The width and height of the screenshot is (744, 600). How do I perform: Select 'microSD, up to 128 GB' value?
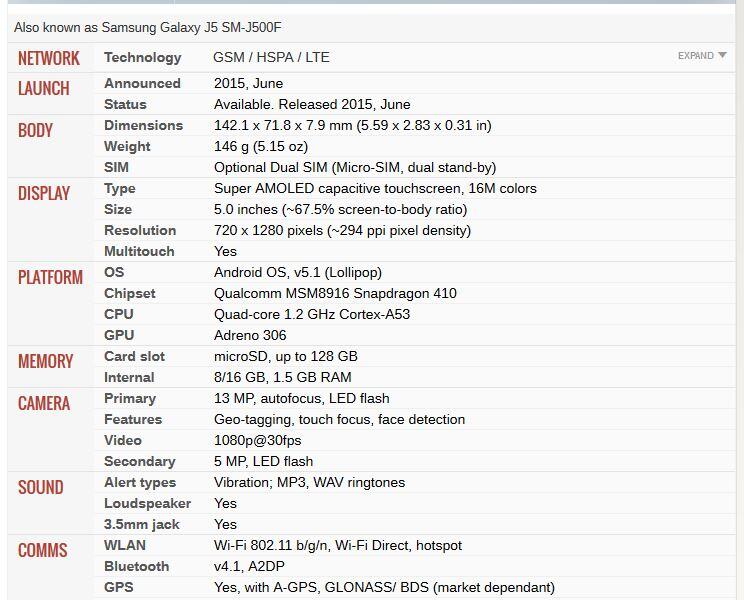286,356
